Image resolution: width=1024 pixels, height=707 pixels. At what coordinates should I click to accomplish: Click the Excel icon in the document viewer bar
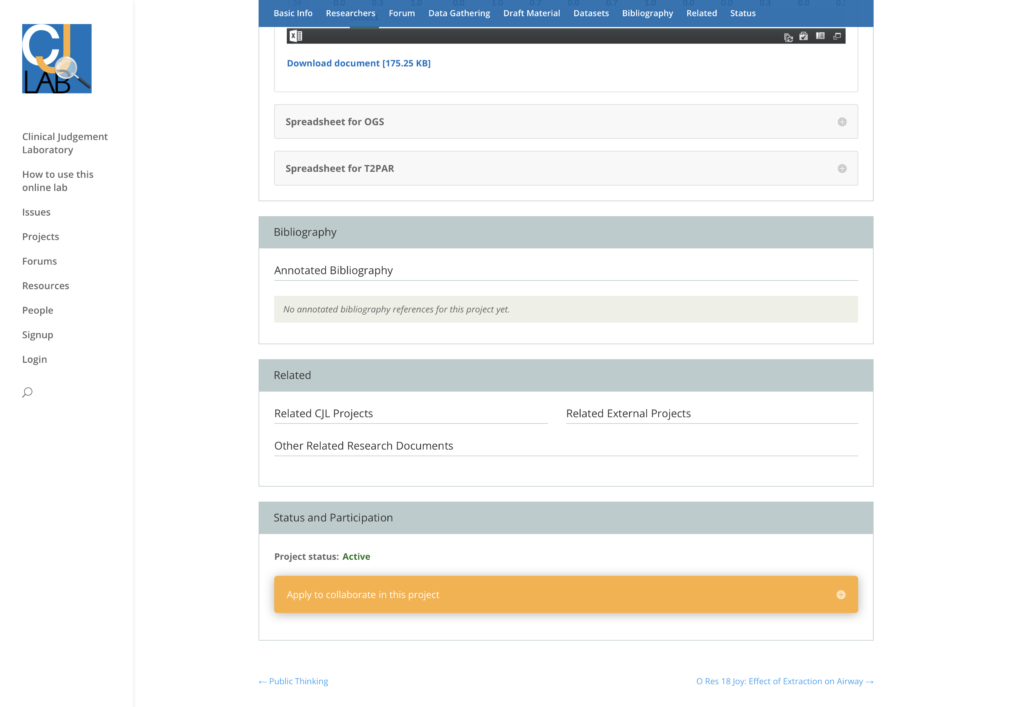coord(296,36)
